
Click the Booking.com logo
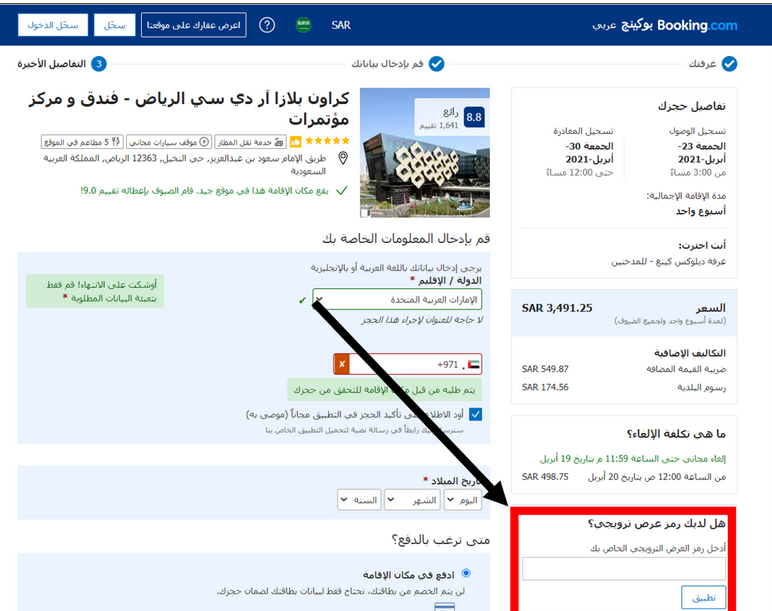[697, 25]
